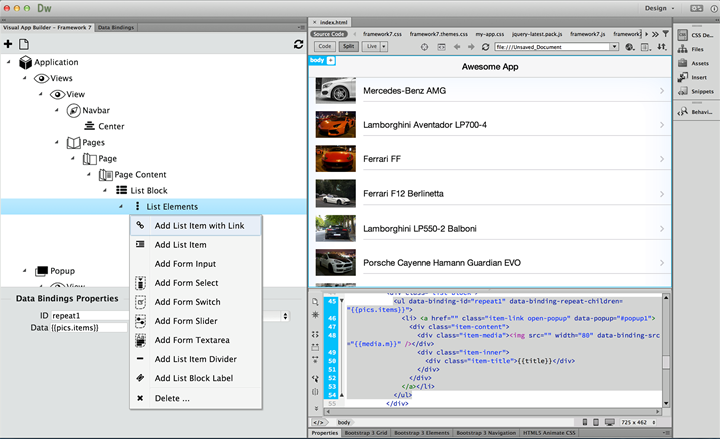Switch to Split view
The width and height of the screenshot is (720, 439).
(x=349, y=46)
